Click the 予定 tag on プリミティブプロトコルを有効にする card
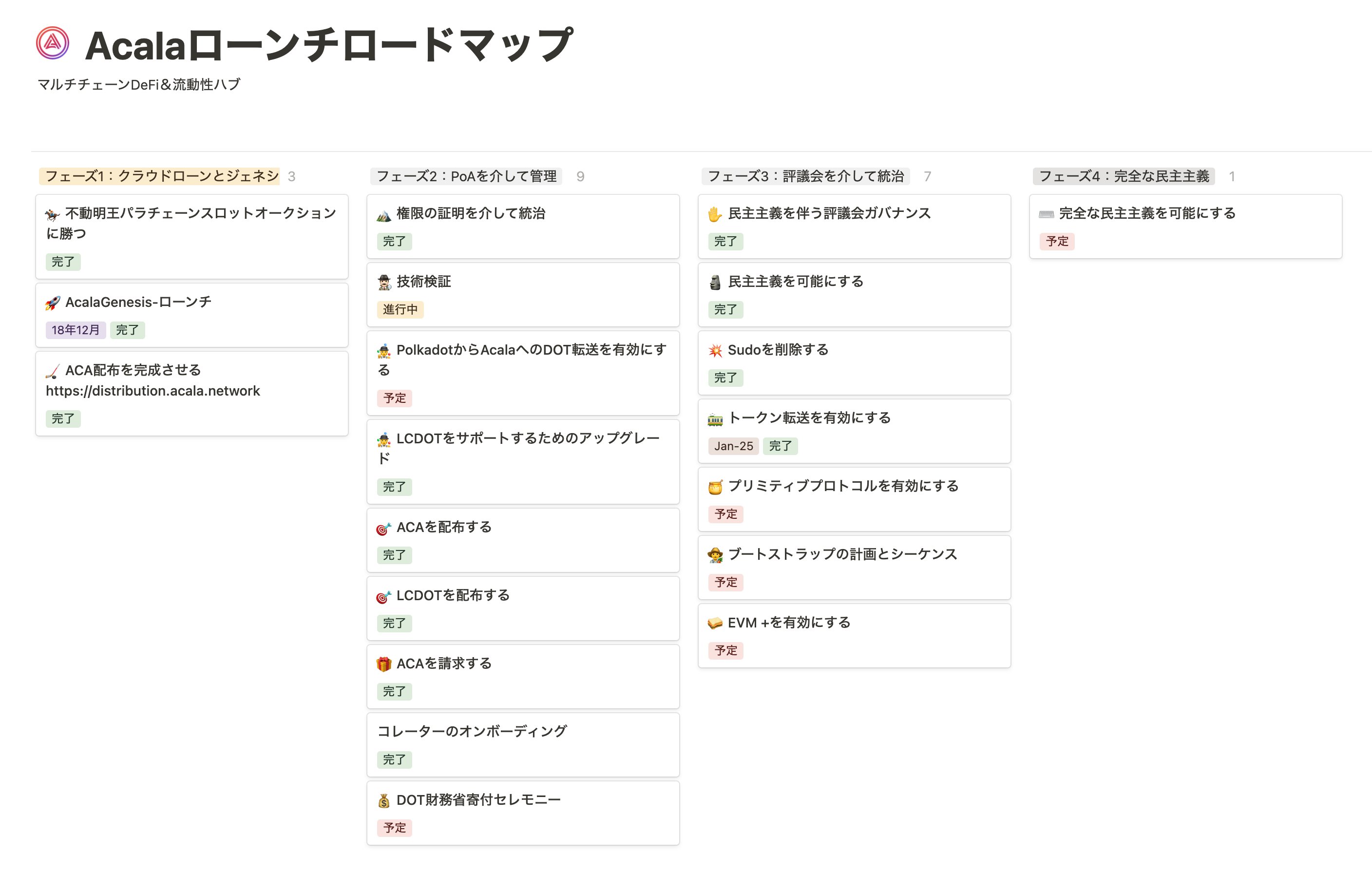 pyautogui.click(x=726, y=514)
